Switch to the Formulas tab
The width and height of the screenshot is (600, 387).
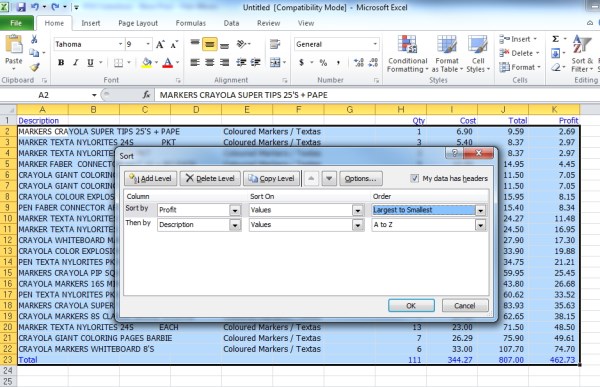coord(191,23)
